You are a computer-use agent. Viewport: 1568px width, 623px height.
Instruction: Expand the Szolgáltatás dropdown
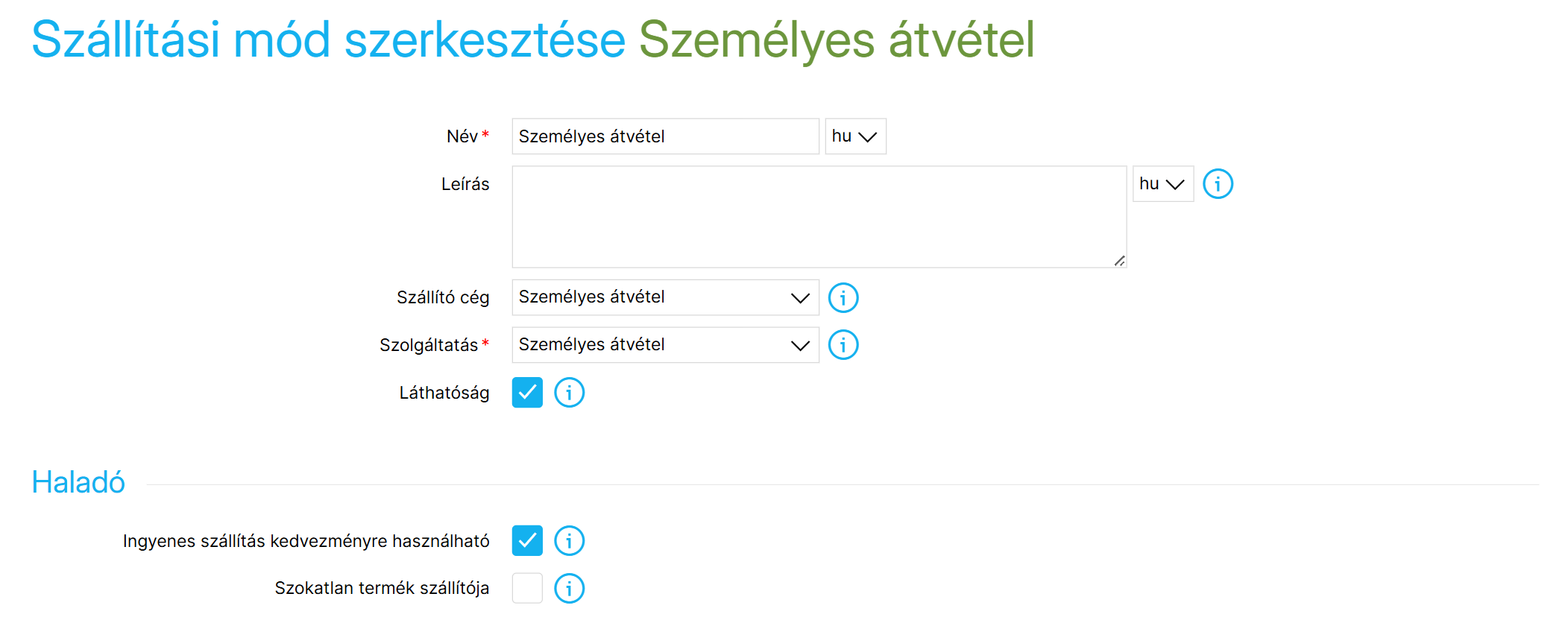665,345
